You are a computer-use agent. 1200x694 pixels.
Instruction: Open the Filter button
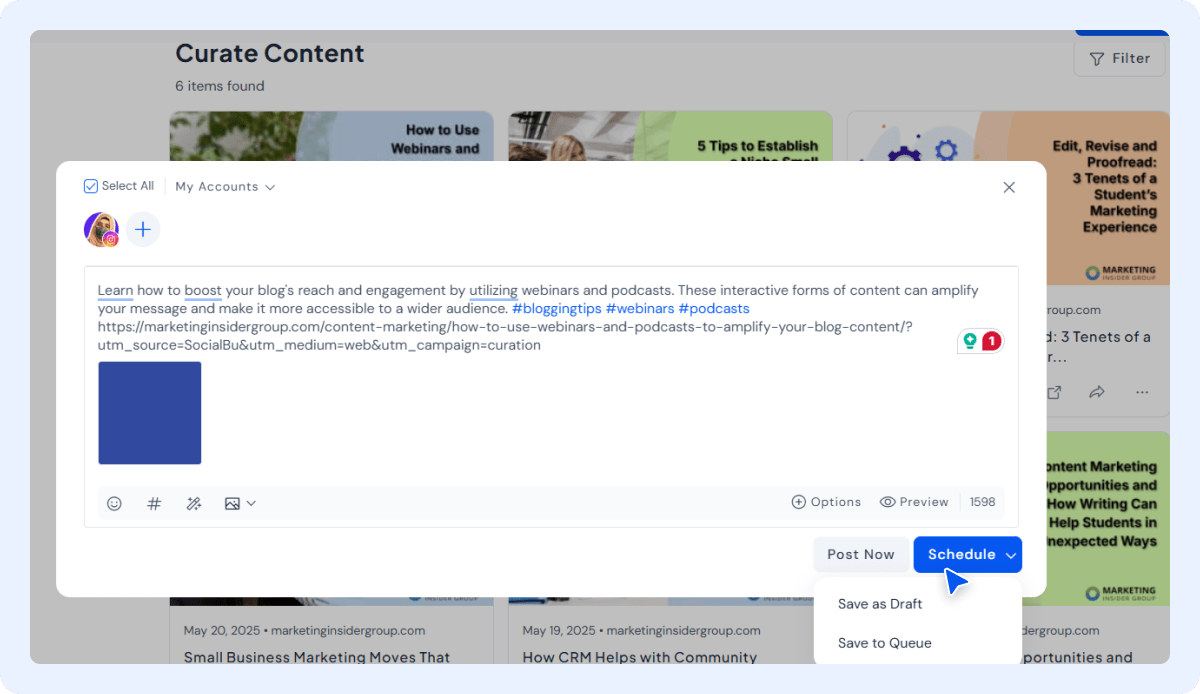coord(1120,58)
